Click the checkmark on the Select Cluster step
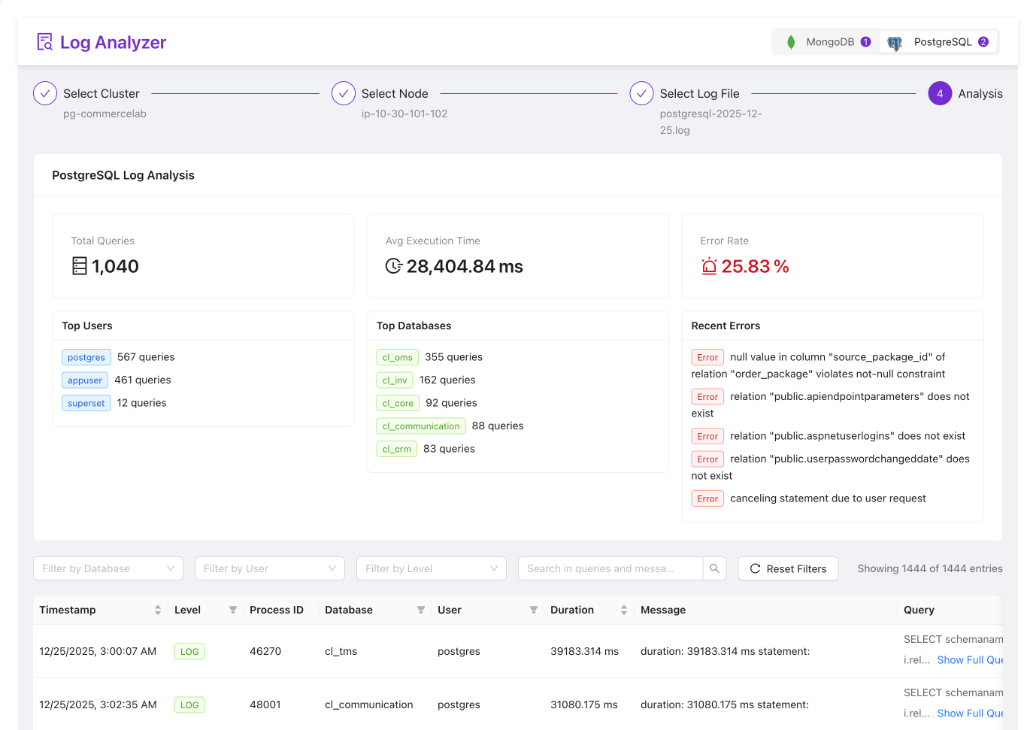 [44, 92]
